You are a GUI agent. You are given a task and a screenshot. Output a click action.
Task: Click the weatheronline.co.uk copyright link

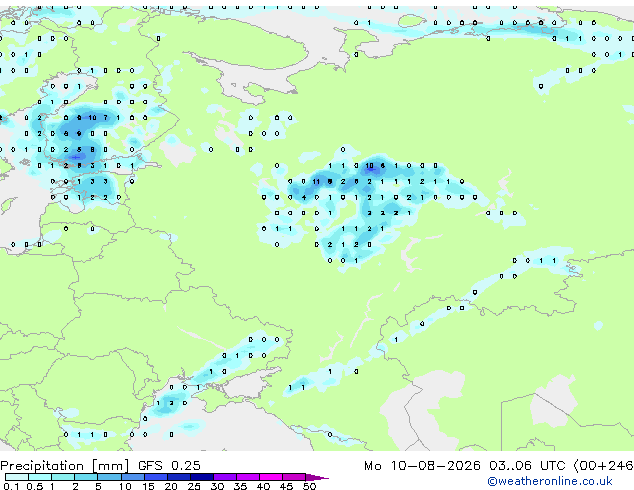click(550, 481)
